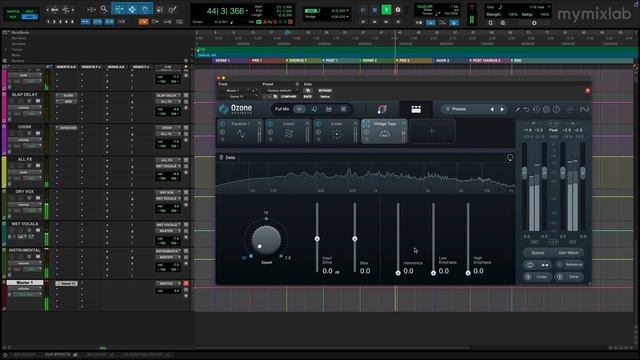Open the Ozone settings gear icon

546,109
